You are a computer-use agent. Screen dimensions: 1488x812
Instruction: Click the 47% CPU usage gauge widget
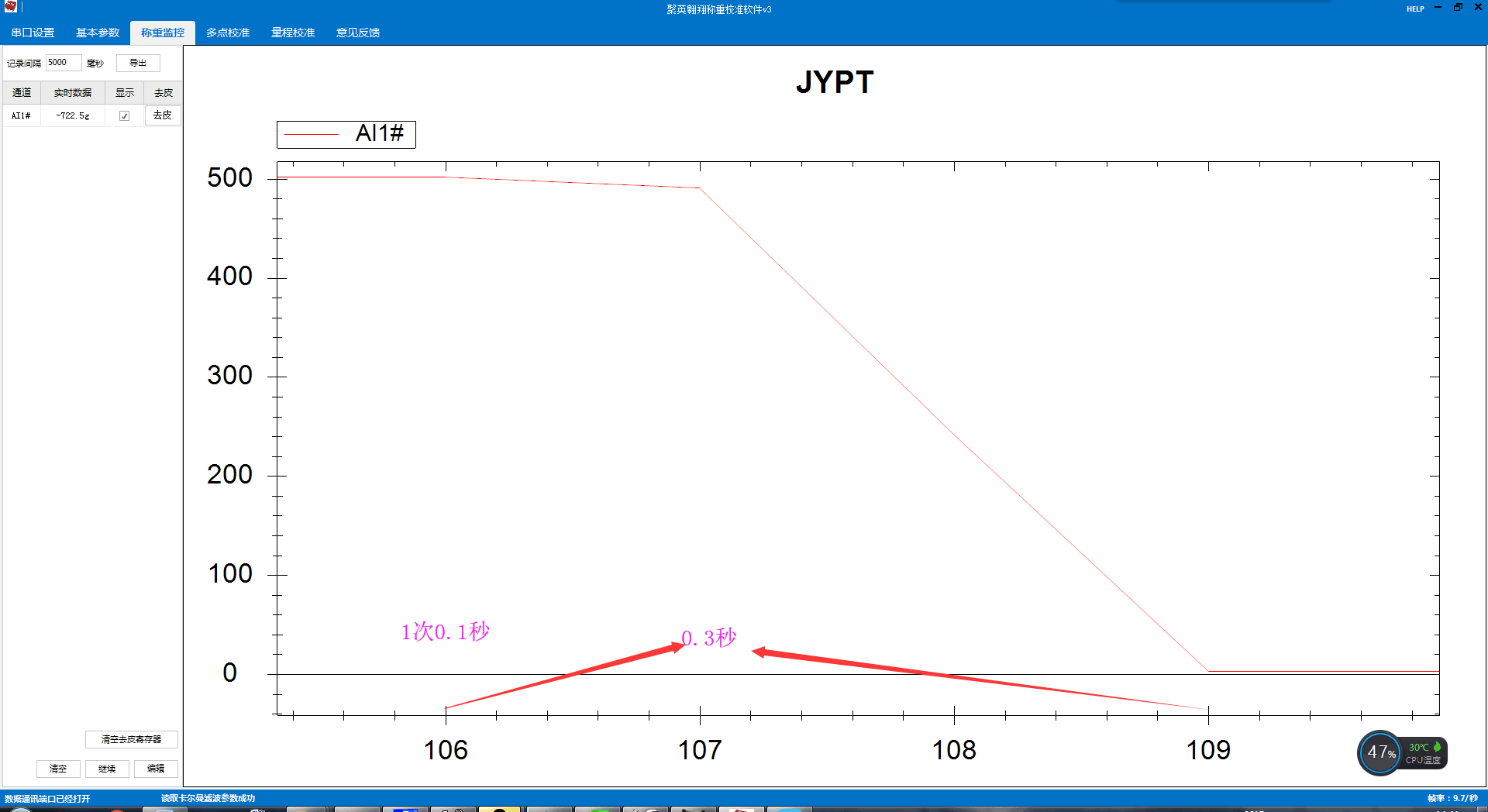1380,752
